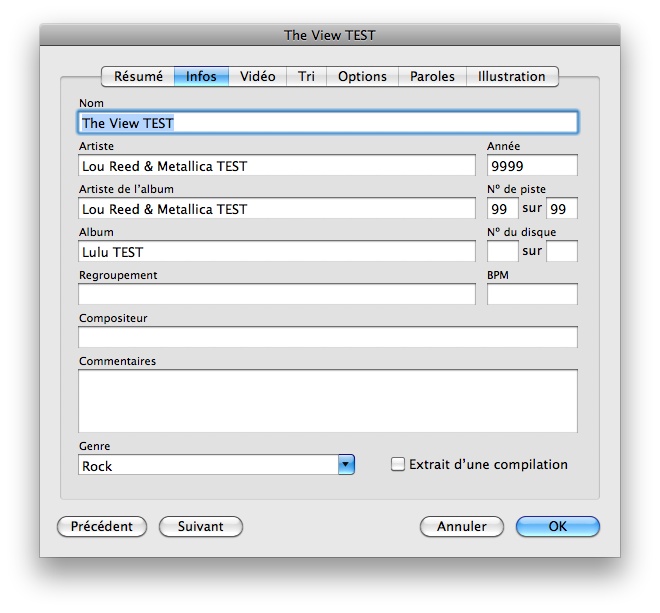The width and height of the screenshot is (660, 613).
Task: Select the Infos tab
Action: [201, 76]
